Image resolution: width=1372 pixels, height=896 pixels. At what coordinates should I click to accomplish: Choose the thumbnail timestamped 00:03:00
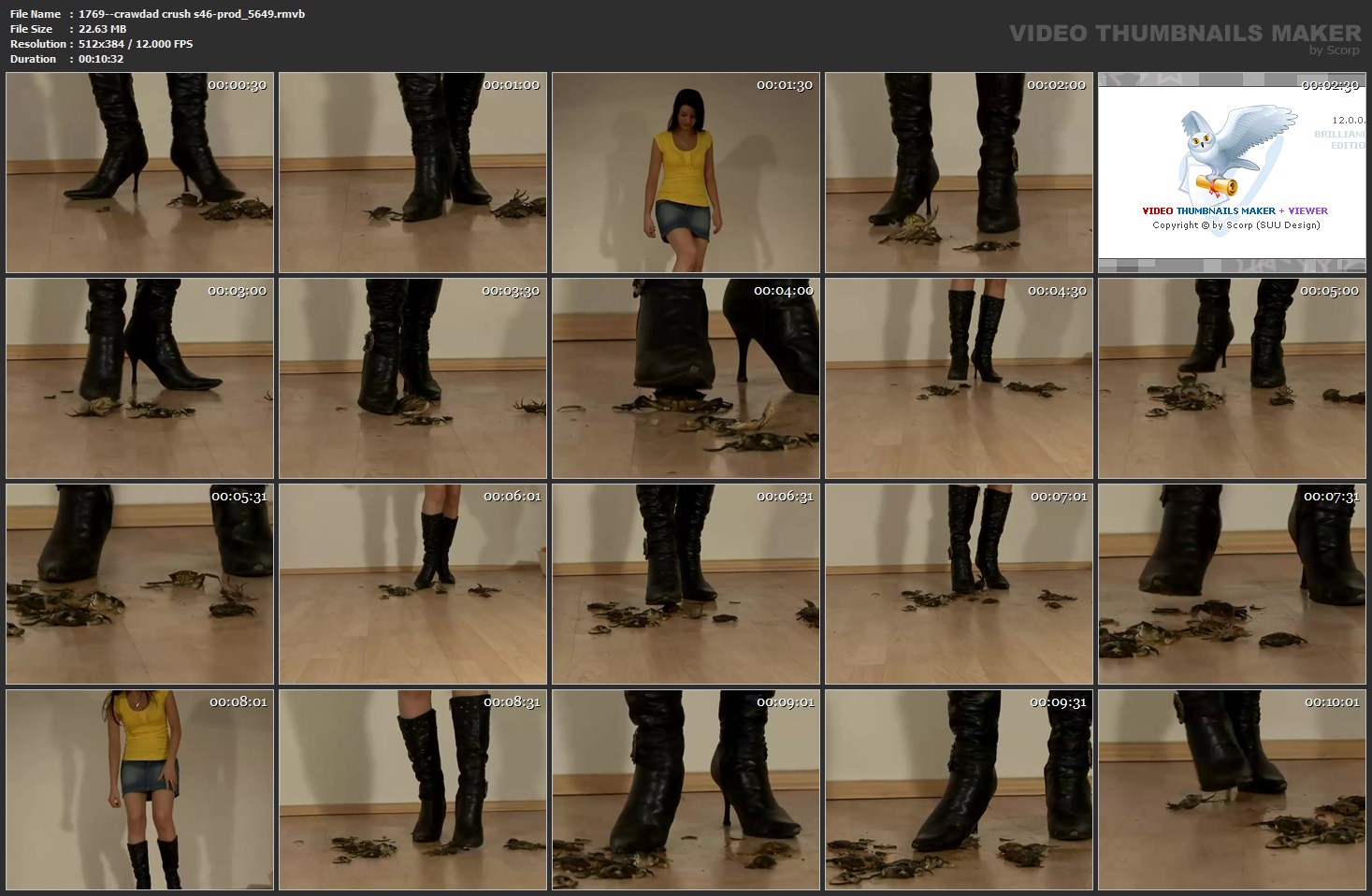point(140,379)
